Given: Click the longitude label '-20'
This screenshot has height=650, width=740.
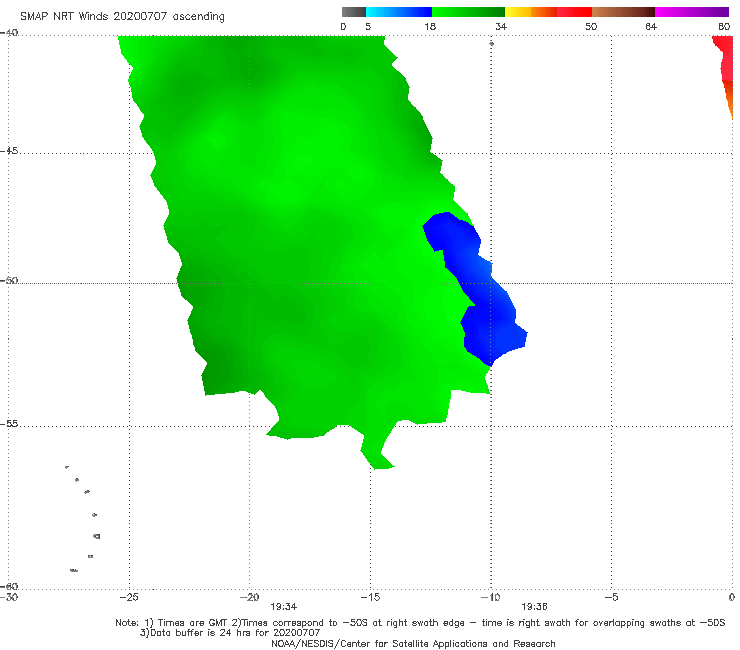Looking at the screenshot, I should tap(249, 597).
